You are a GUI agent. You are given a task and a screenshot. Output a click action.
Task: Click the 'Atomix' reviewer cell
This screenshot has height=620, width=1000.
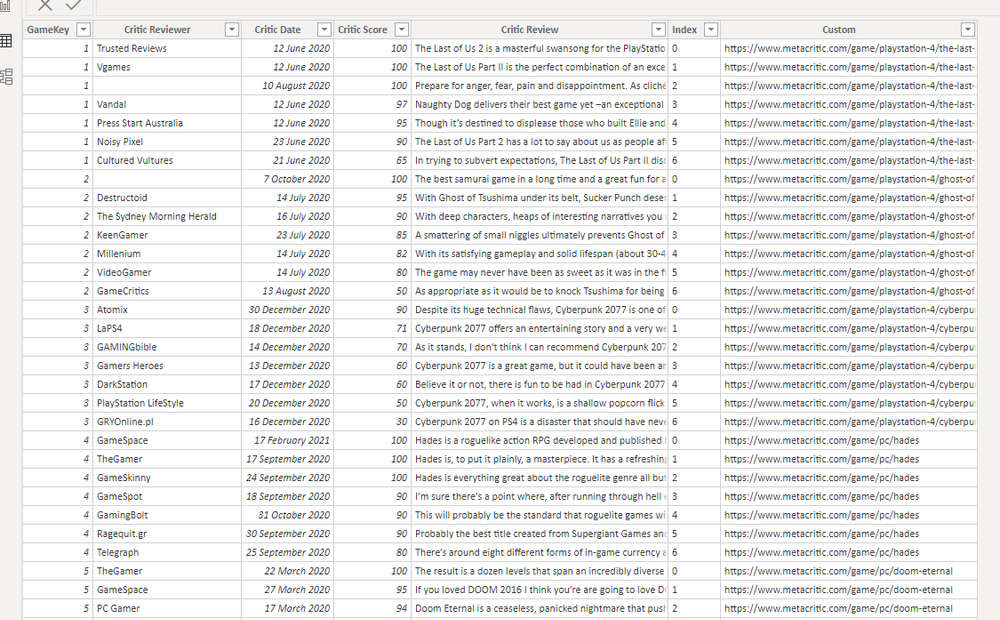coord(167,310)
